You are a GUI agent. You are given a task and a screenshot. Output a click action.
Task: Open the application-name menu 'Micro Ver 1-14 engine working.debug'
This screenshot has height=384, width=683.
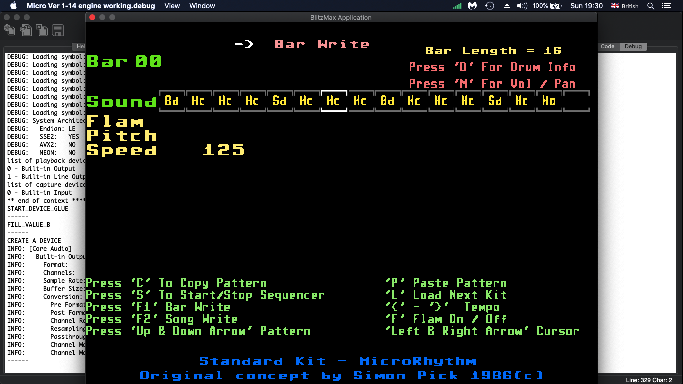[x=91, y=6]
